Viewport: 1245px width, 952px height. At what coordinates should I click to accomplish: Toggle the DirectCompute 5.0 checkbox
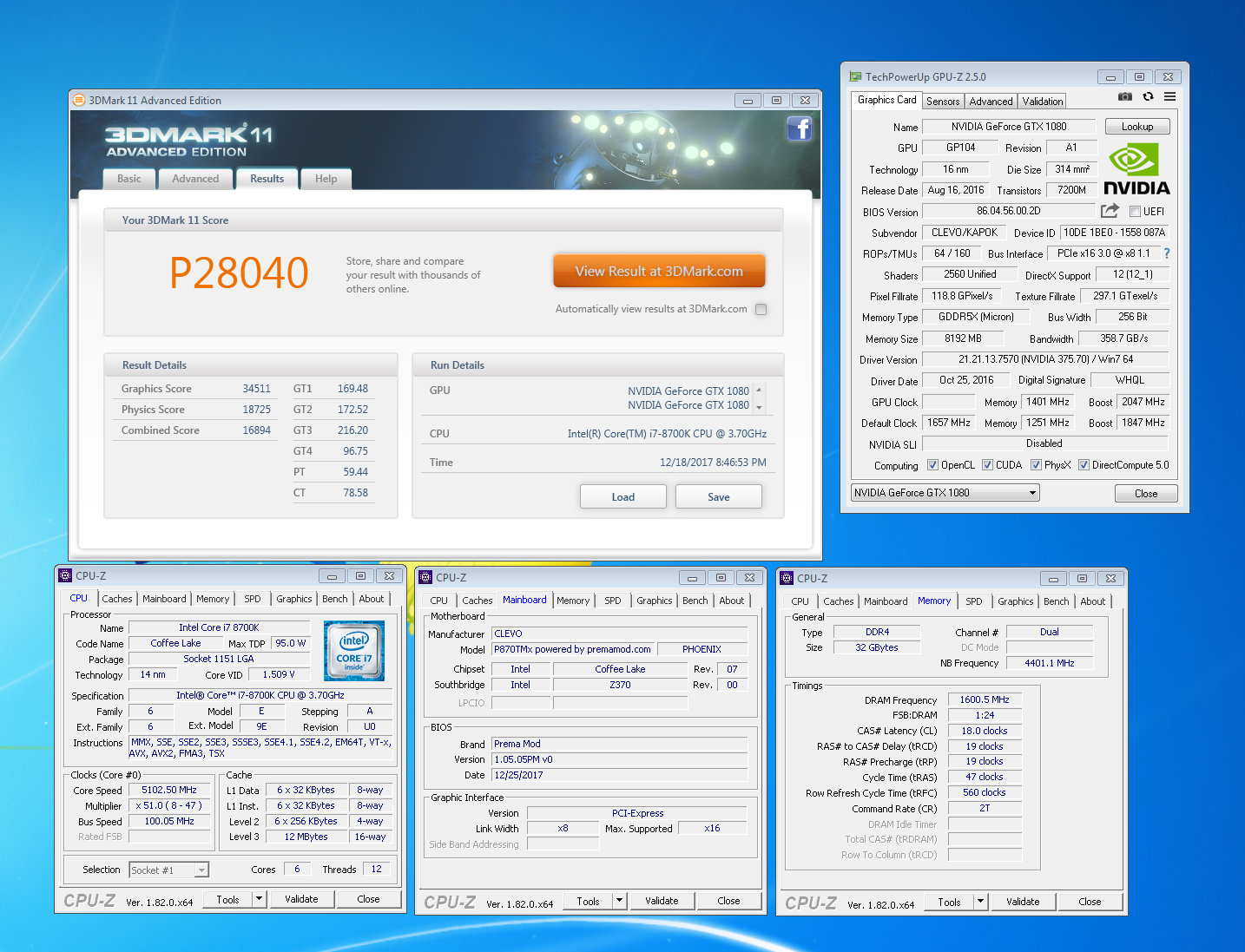(x=1084, y=465)
